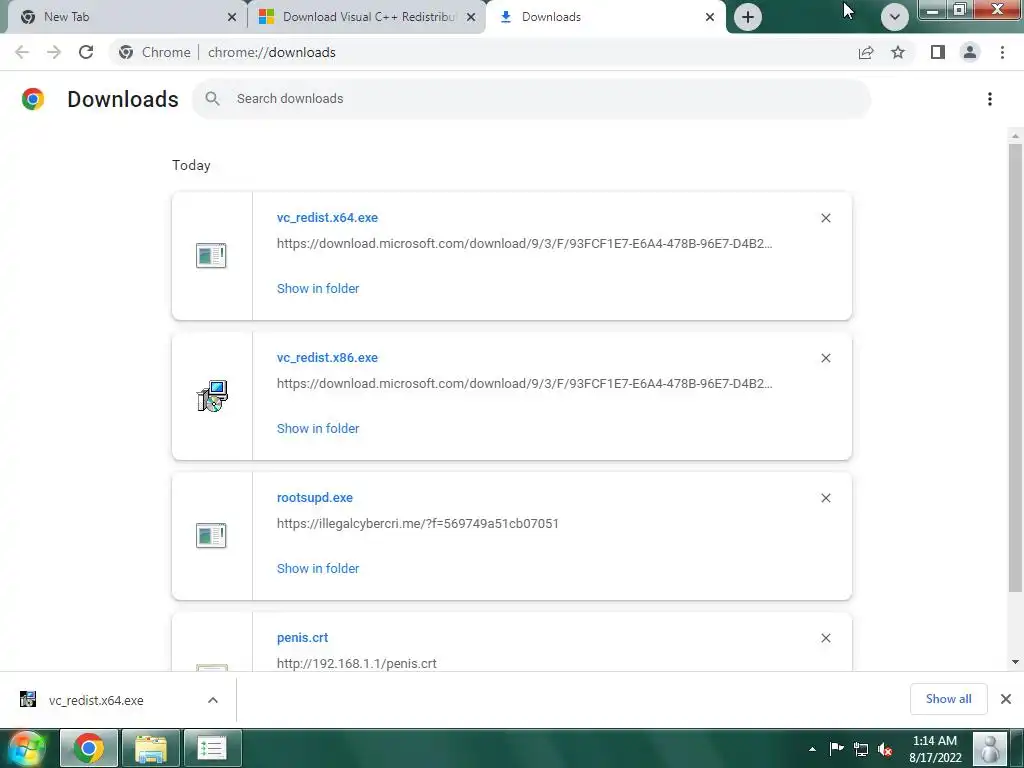Go back using the browser back arrow
This screenshot has width=1024, height=768.
(22, 52)
